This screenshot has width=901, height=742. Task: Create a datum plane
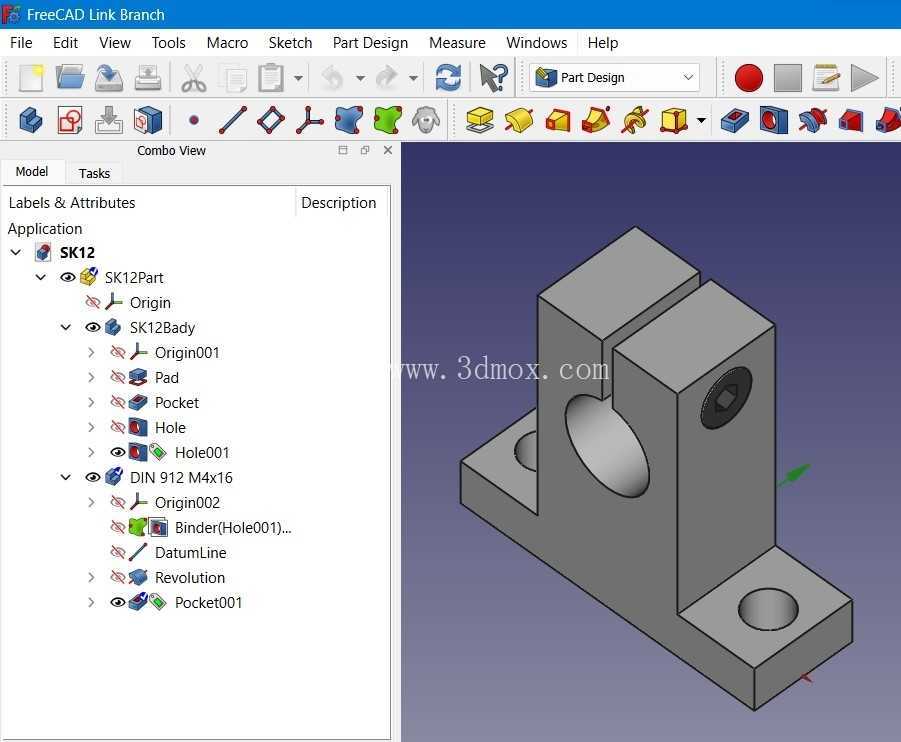(x=271, y=120)
